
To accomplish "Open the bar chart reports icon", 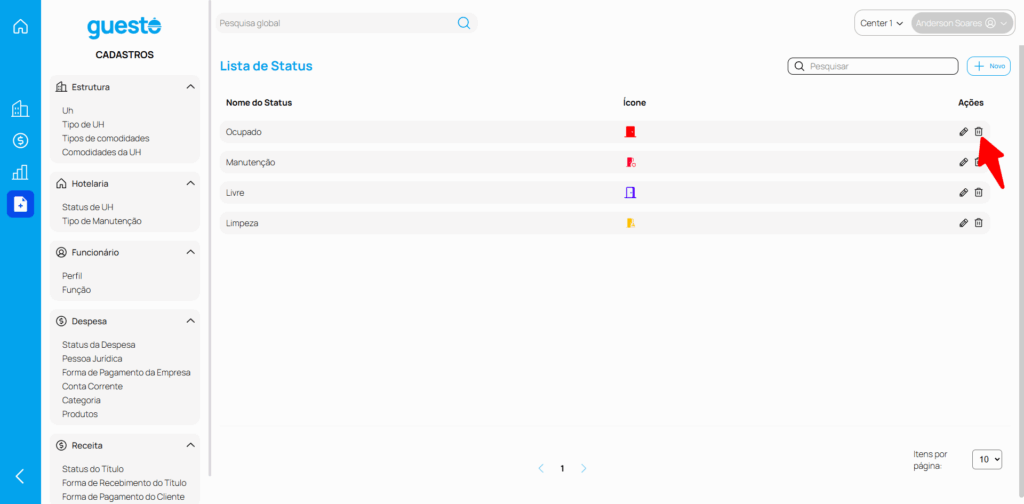I will point(20,172).
